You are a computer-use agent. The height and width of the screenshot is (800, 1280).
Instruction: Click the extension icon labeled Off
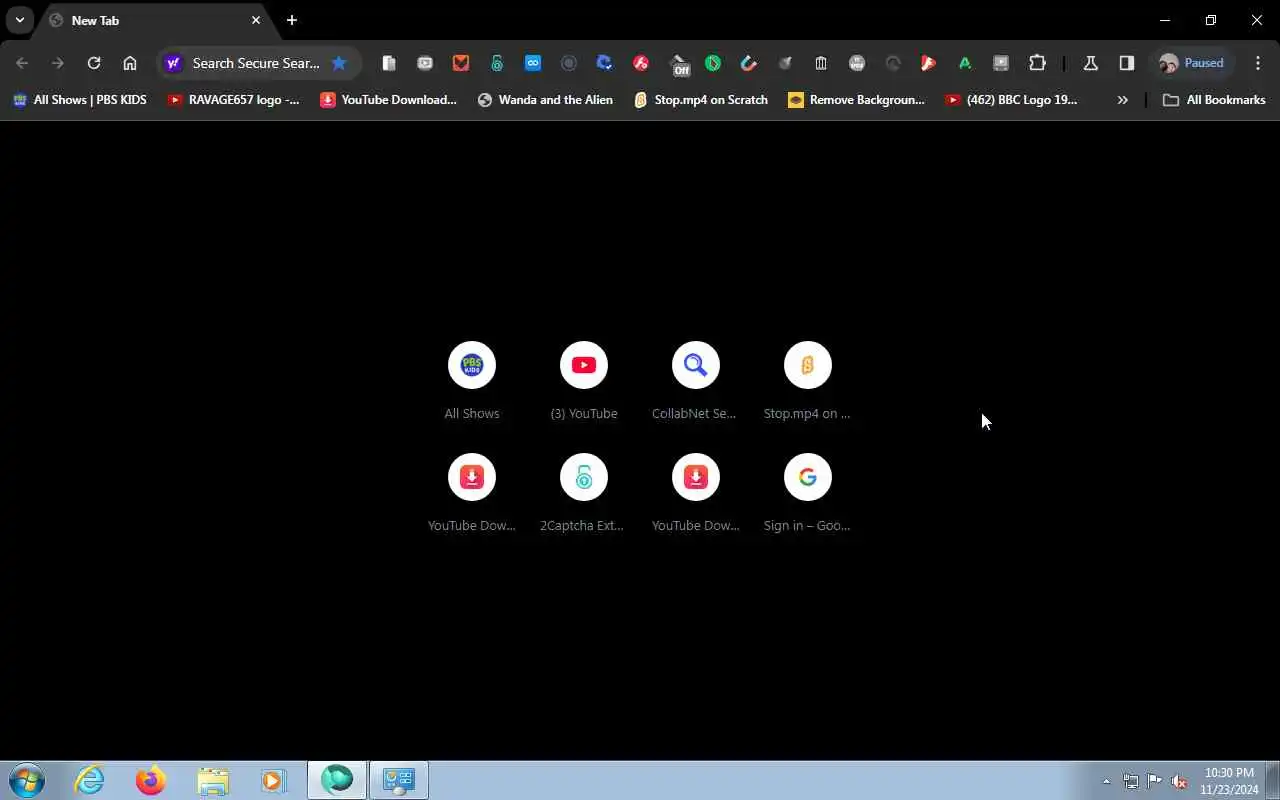tap(680, 65)
